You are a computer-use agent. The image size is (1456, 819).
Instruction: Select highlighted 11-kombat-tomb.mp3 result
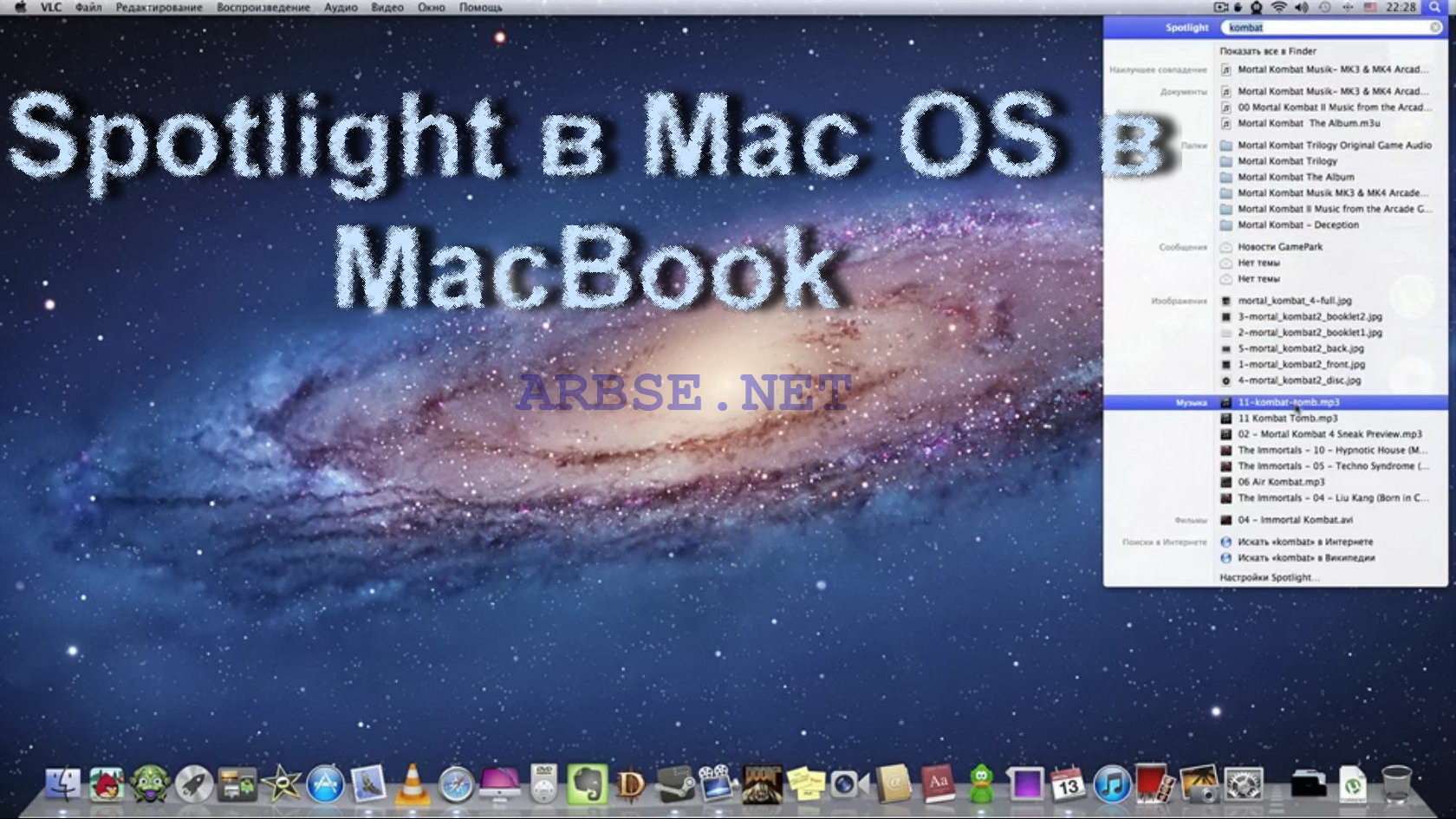click(x=1276, y=402)
